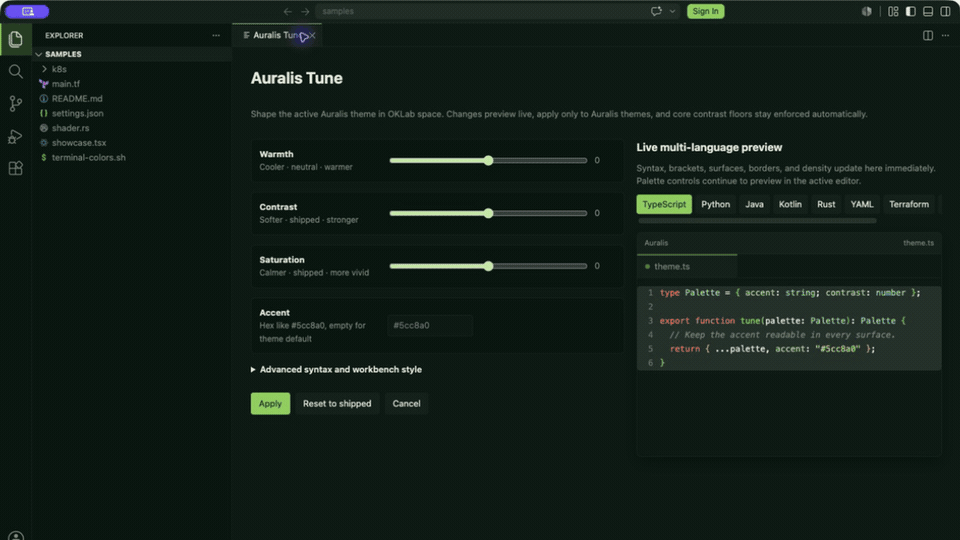Click the Apply button
The width and height of the screenshot is (960, 540).
[x=270, y=403]
